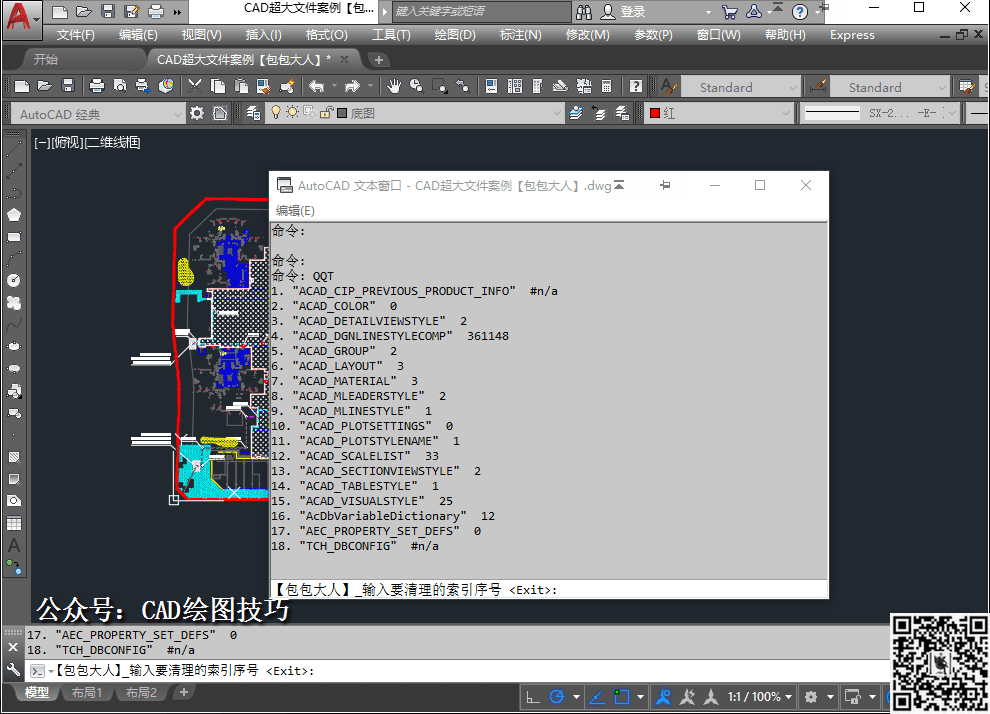Click the Cut scissors icon
990x714 pixels.
click(194, 86)
